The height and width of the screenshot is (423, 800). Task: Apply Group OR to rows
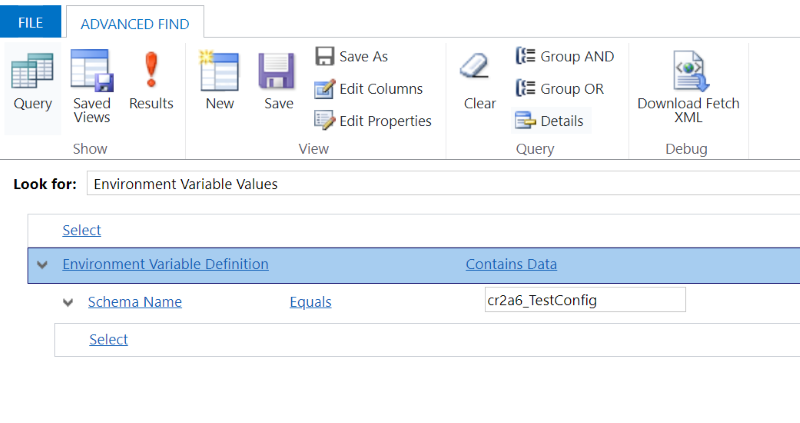coord(560,89)
